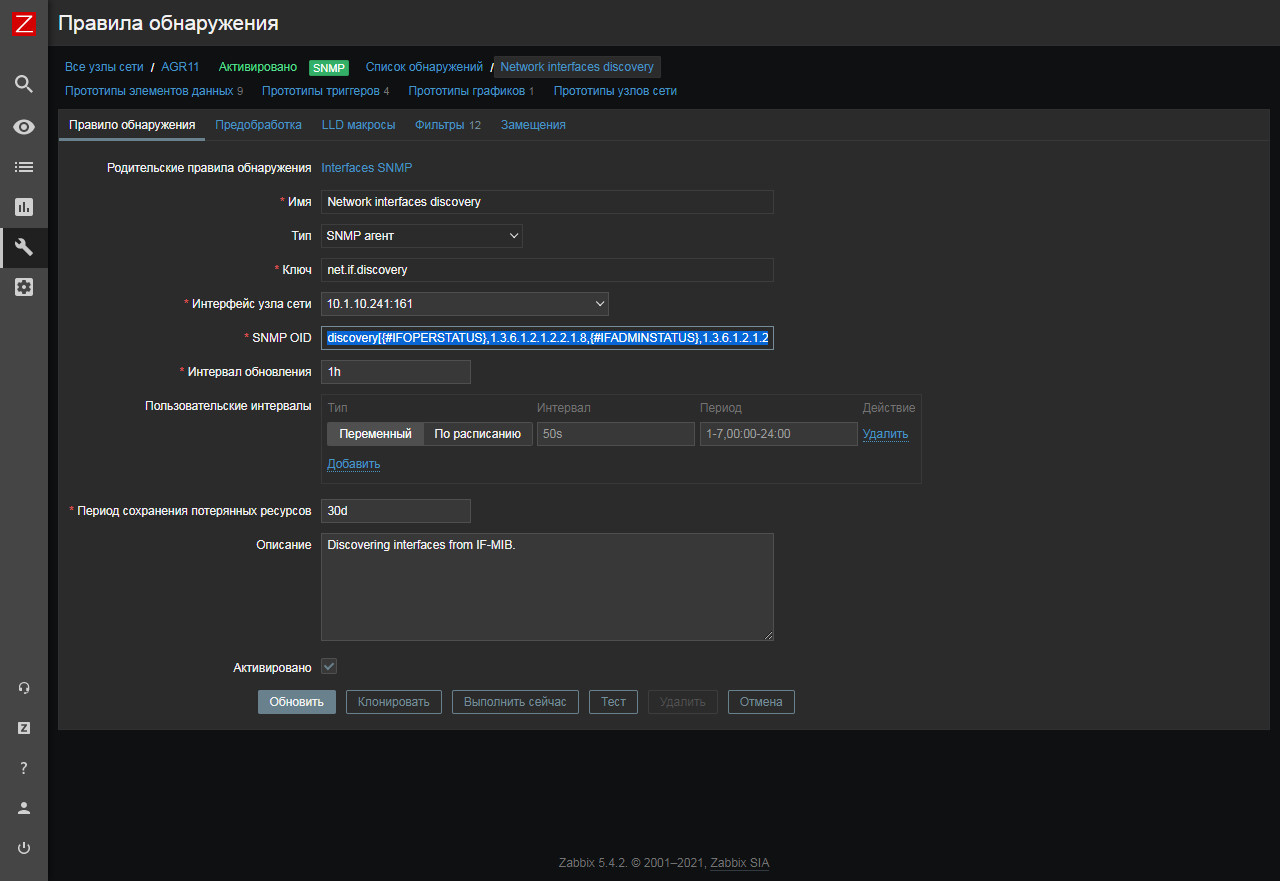Click the Добавить custom interval link
Image resolution: width=1280 pixels, height=881 pixels.
pos(353,464)
